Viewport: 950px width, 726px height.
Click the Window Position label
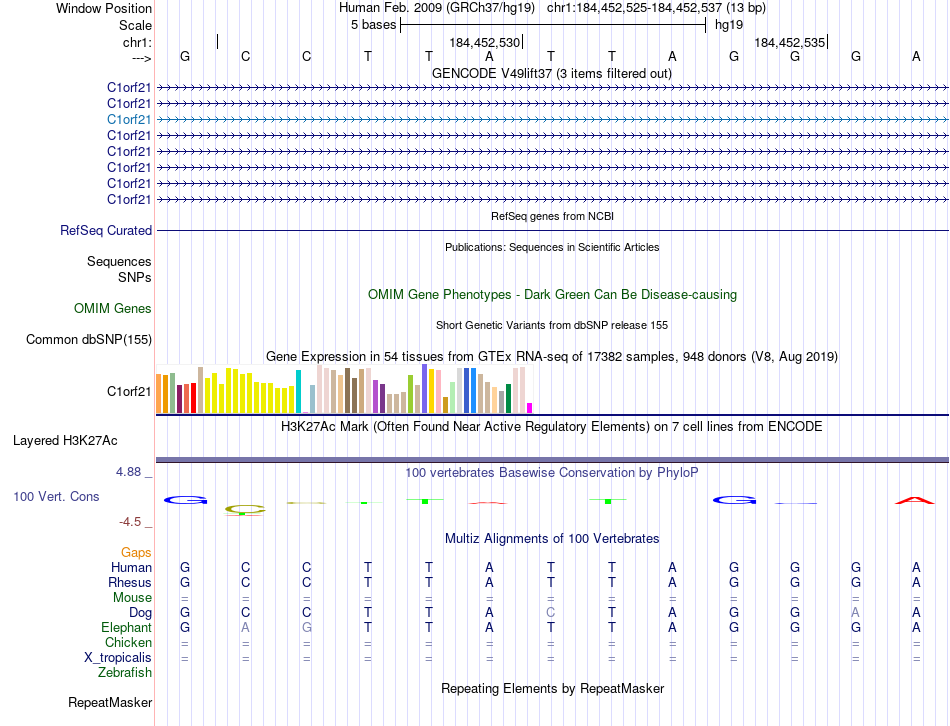[x=104, y=8]
